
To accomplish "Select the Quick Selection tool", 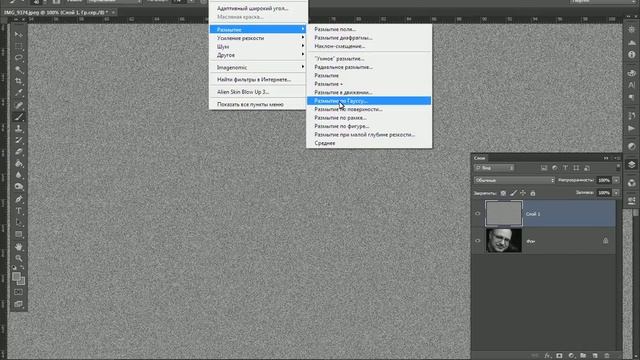I will pyautogui.click(x=18, y=69).
